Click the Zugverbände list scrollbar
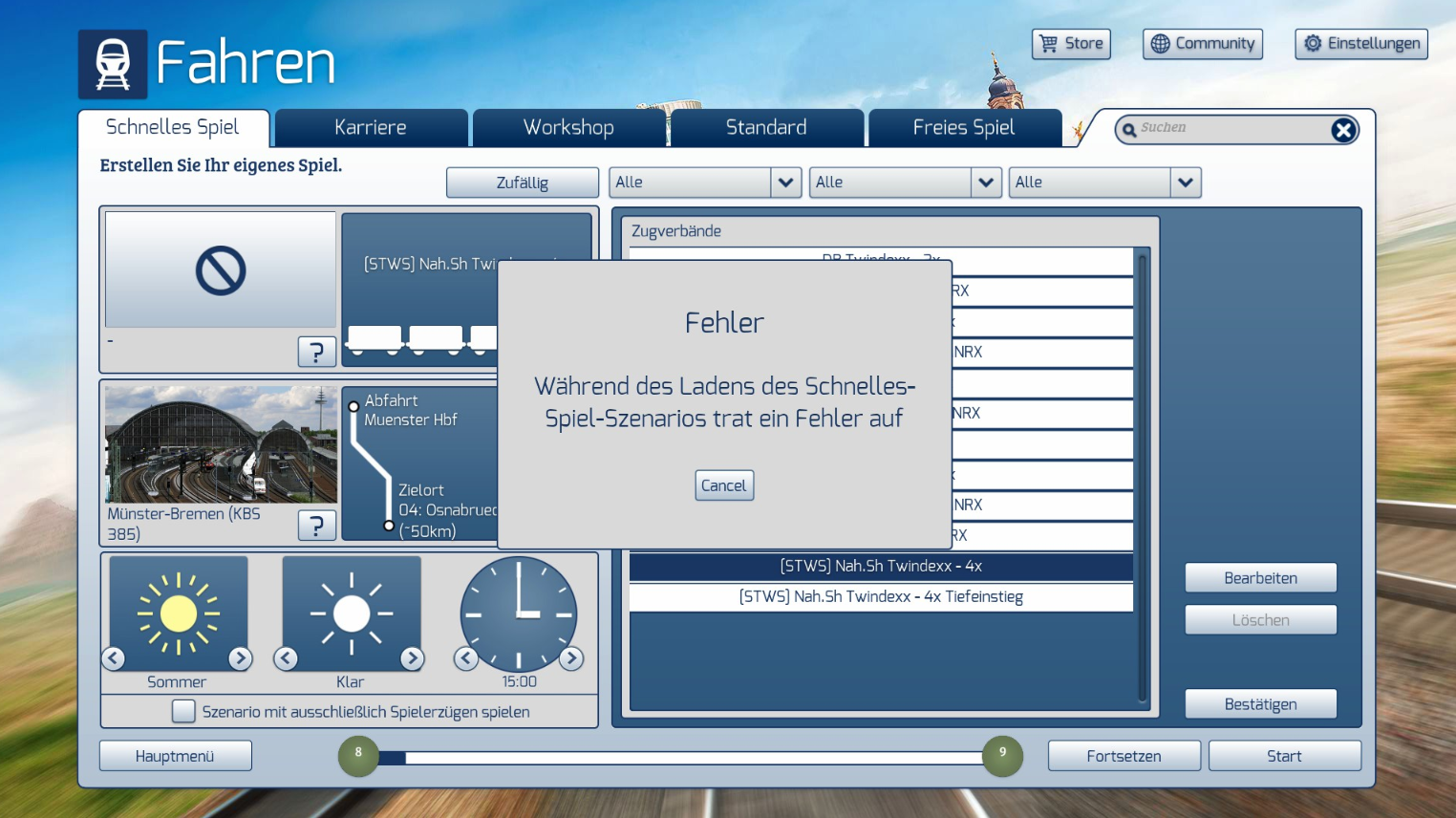Image resolution: width=1456 pixels, height=818 pixels. pyautogui.click(x=1142, y=478)
